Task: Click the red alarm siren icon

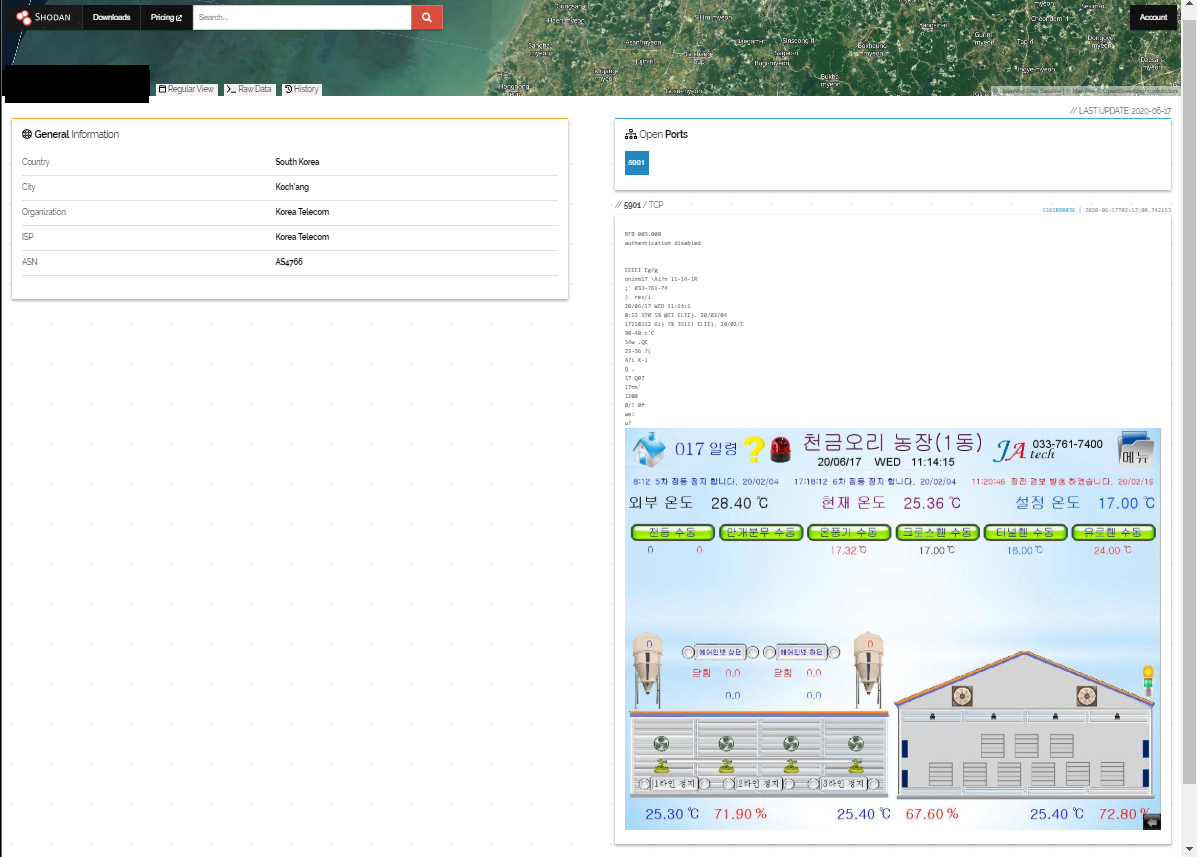Action: coord(780,449)
